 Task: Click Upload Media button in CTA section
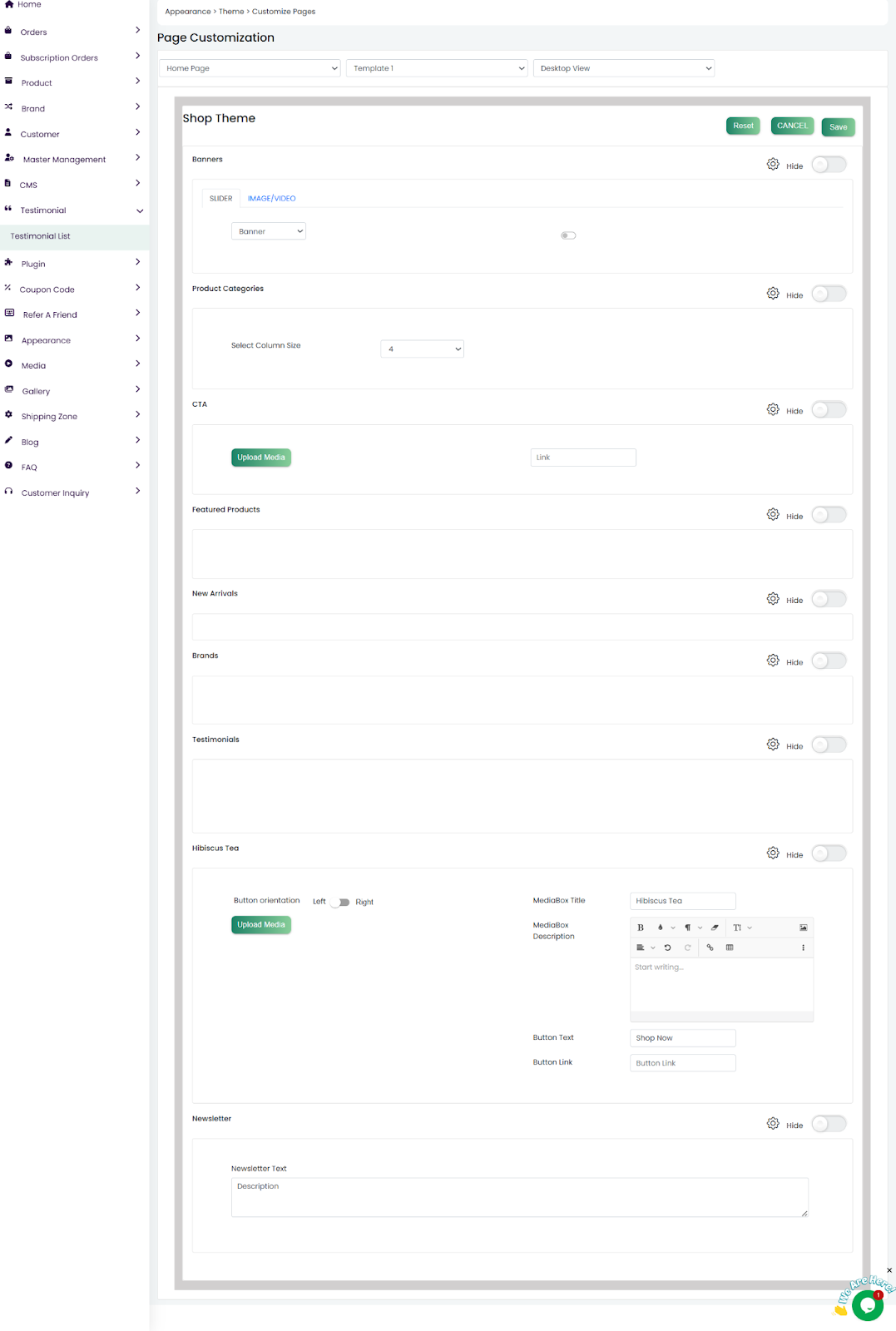261,458
